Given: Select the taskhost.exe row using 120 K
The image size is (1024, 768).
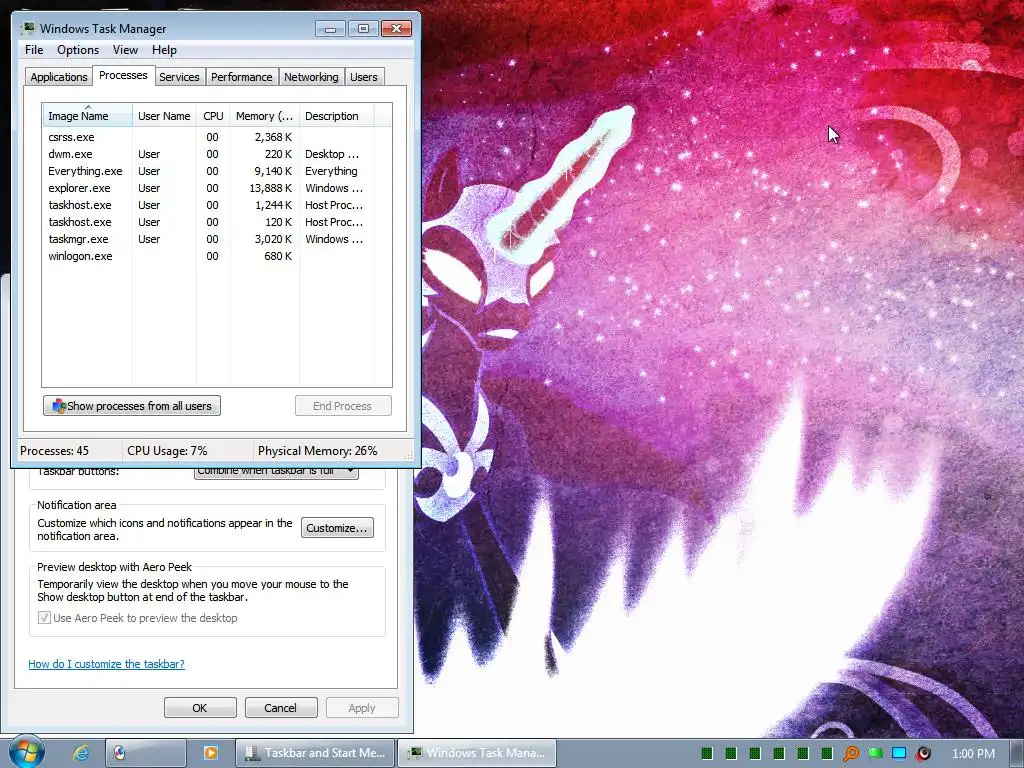Looking at the screenshot, I should click(217, 222).
